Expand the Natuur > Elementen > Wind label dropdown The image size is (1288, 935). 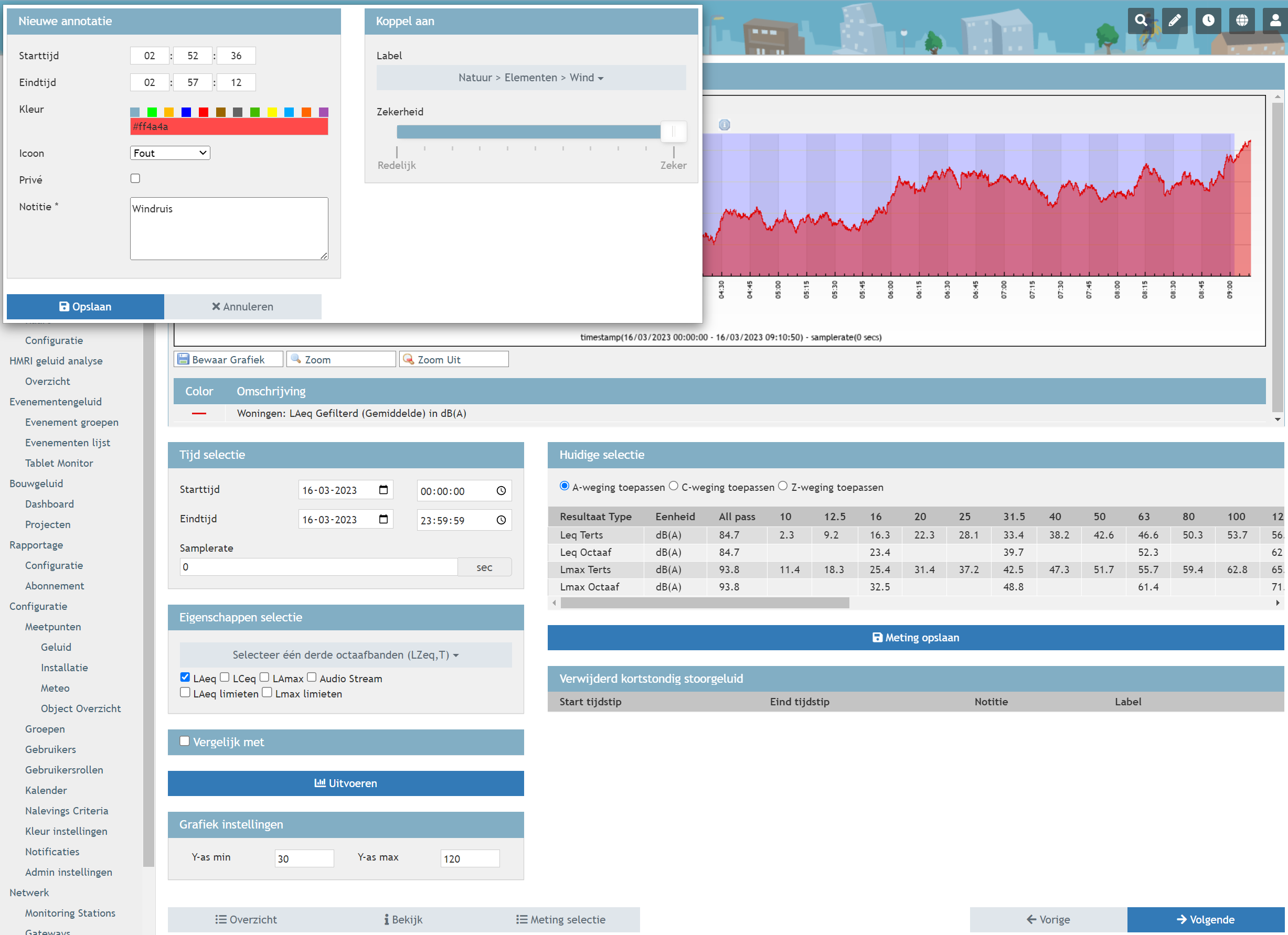[x=530, y=78]
